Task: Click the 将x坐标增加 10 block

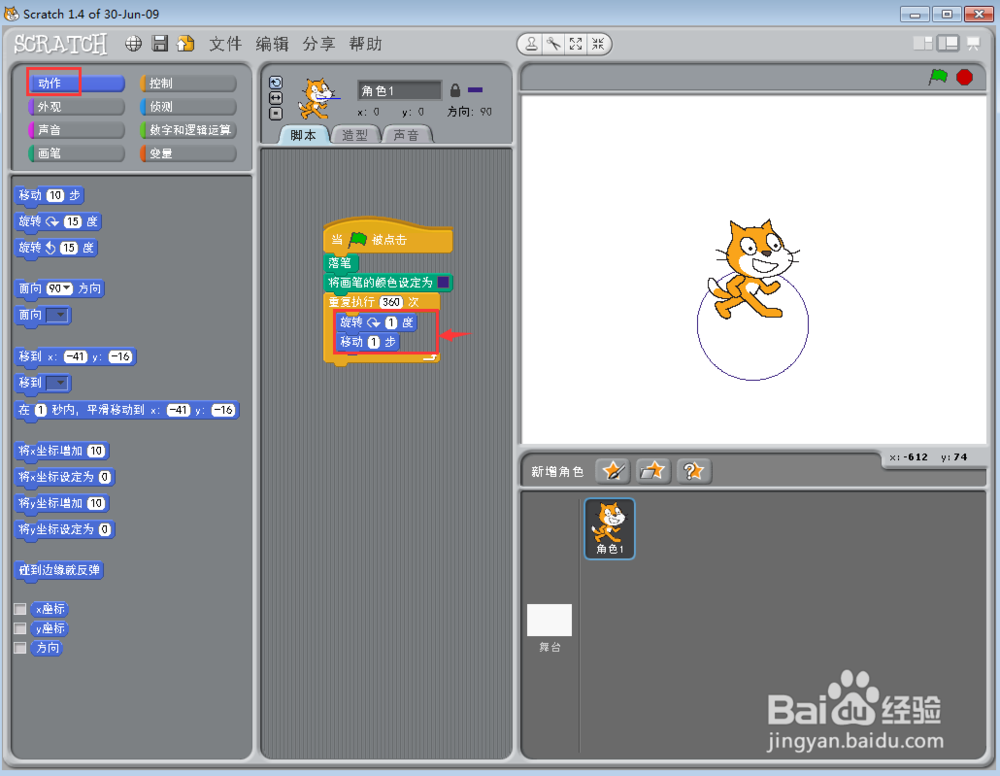Action: (62, 451)
